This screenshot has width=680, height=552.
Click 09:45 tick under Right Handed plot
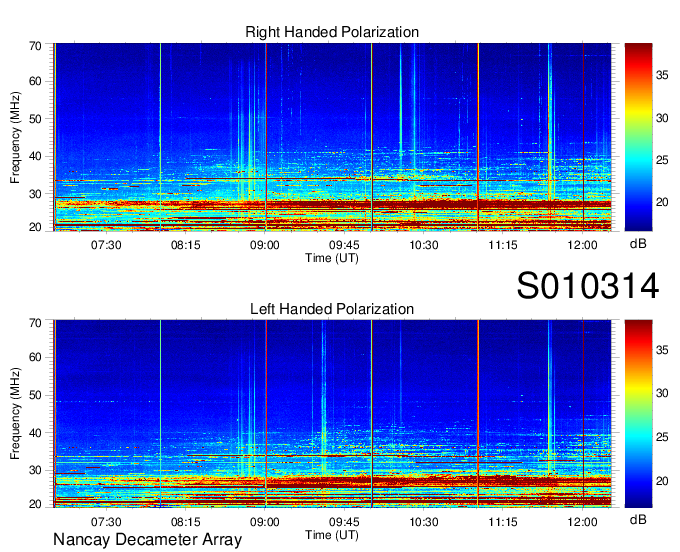coord(344,245)
